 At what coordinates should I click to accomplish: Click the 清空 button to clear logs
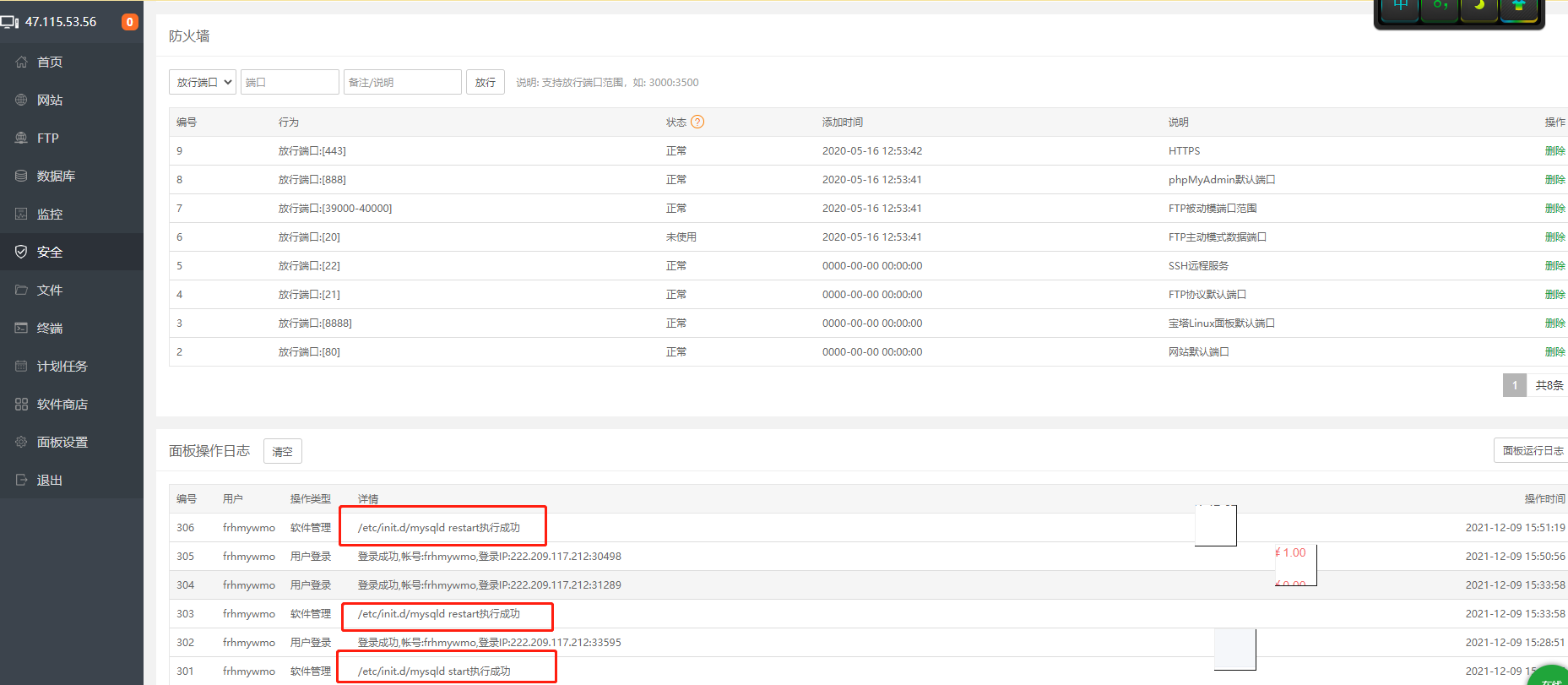pyautogui.click(x=283, y=452)
